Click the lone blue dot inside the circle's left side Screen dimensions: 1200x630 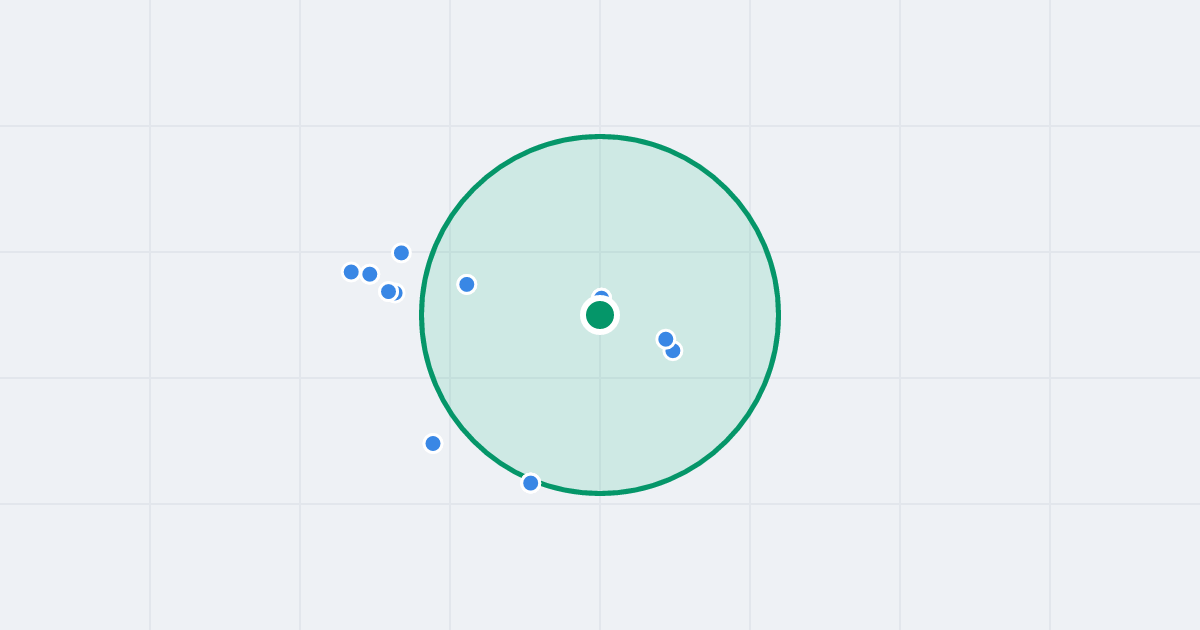click(x=467, y=284)
